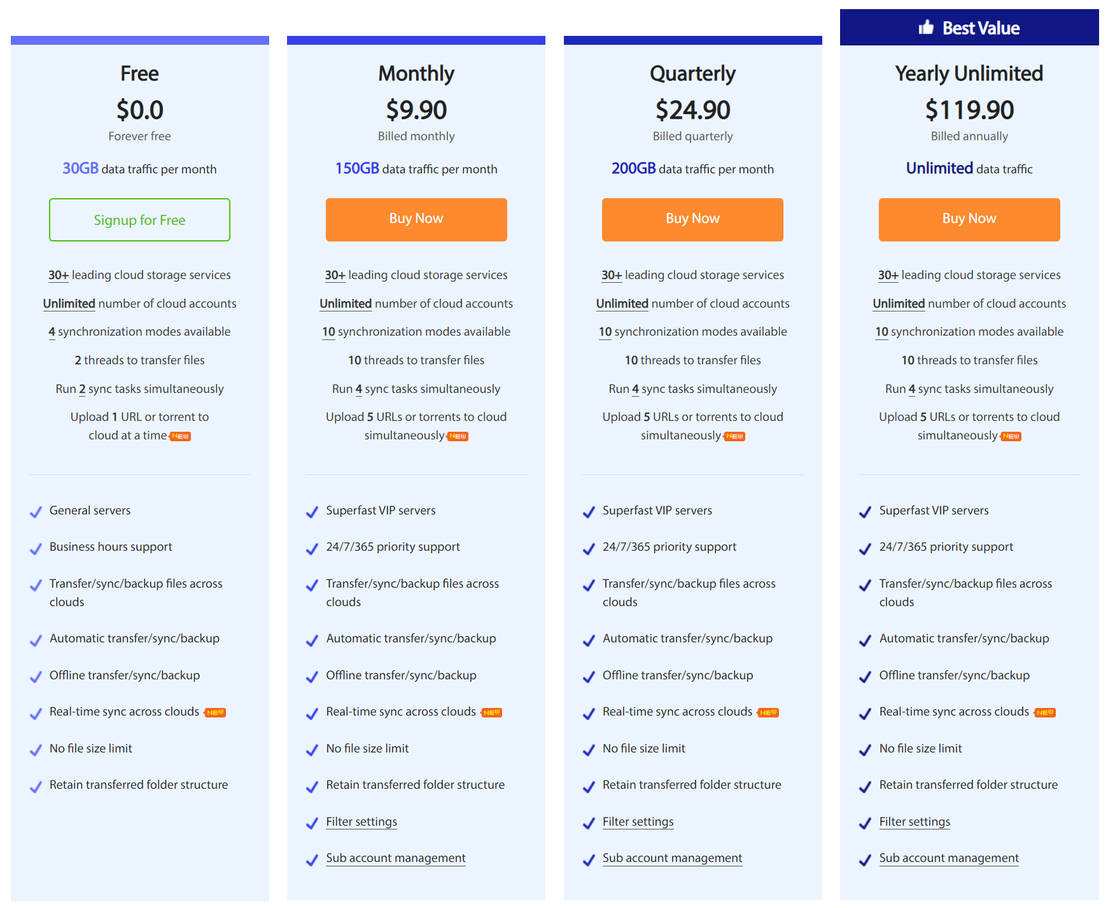Click the Signup for Free button
The image size is (1108, 908).
click(x=139, y=219)
